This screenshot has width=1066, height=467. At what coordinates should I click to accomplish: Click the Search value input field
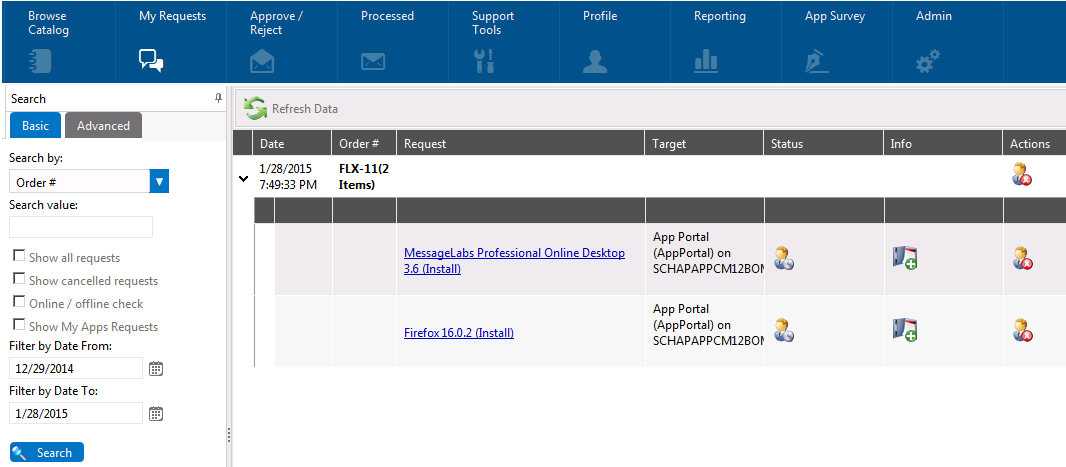pos(81,227)
